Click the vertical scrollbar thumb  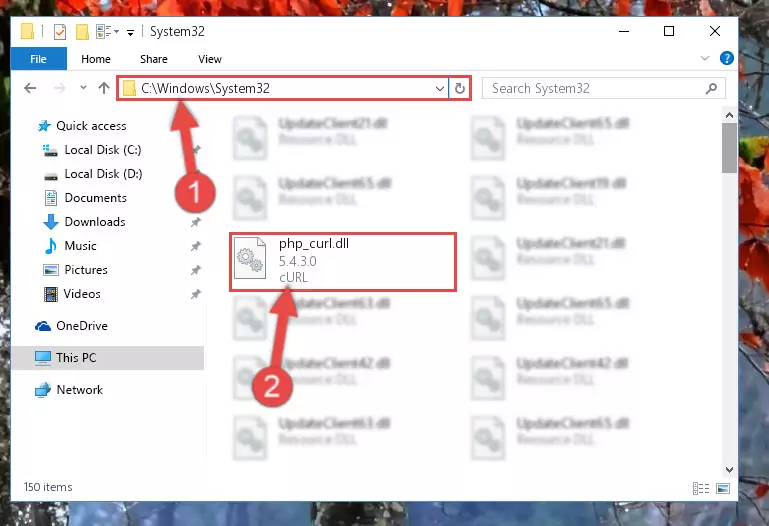(x=729, y=148)
